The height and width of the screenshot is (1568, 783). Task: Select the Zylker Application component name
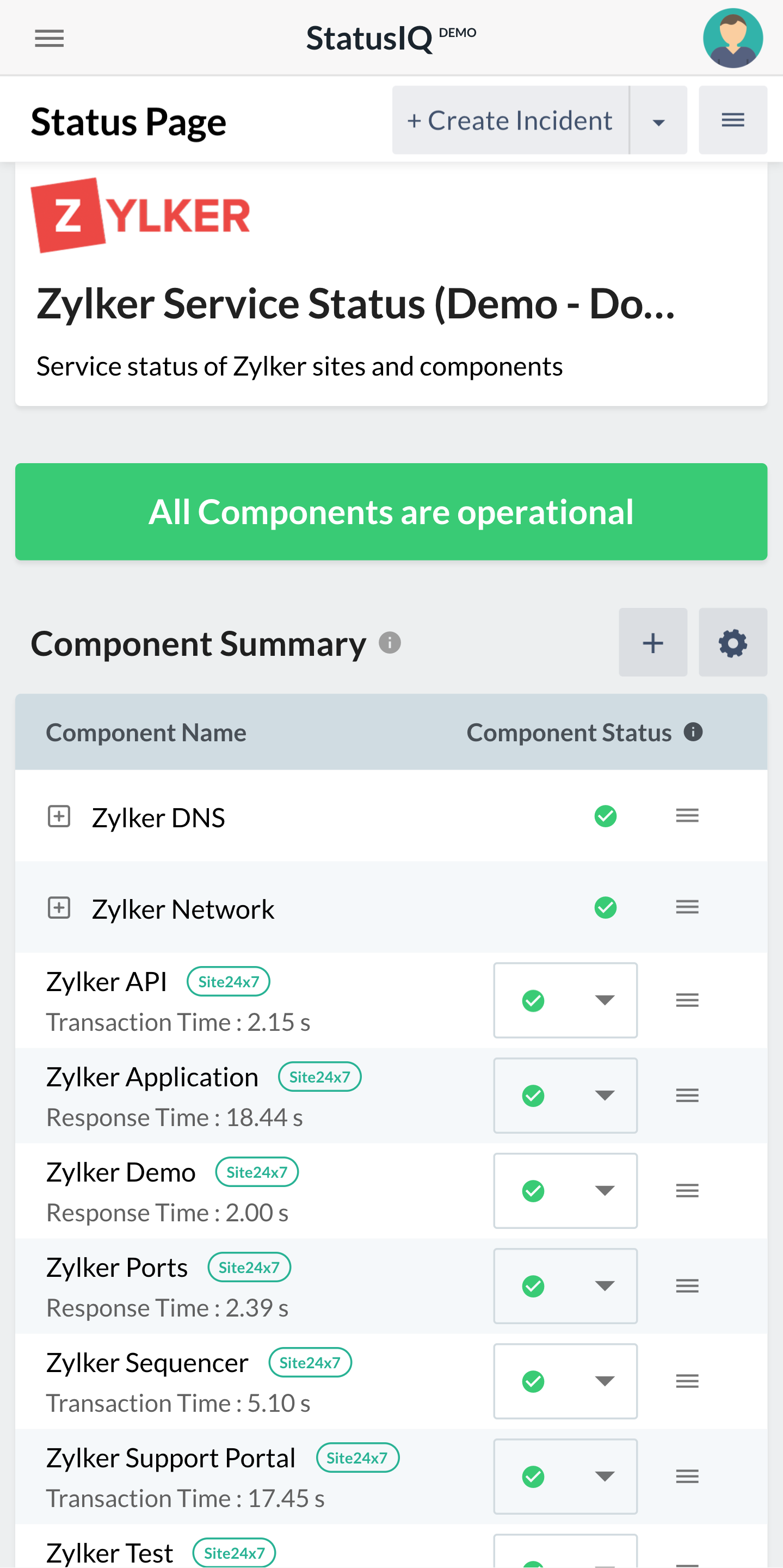152,1077
